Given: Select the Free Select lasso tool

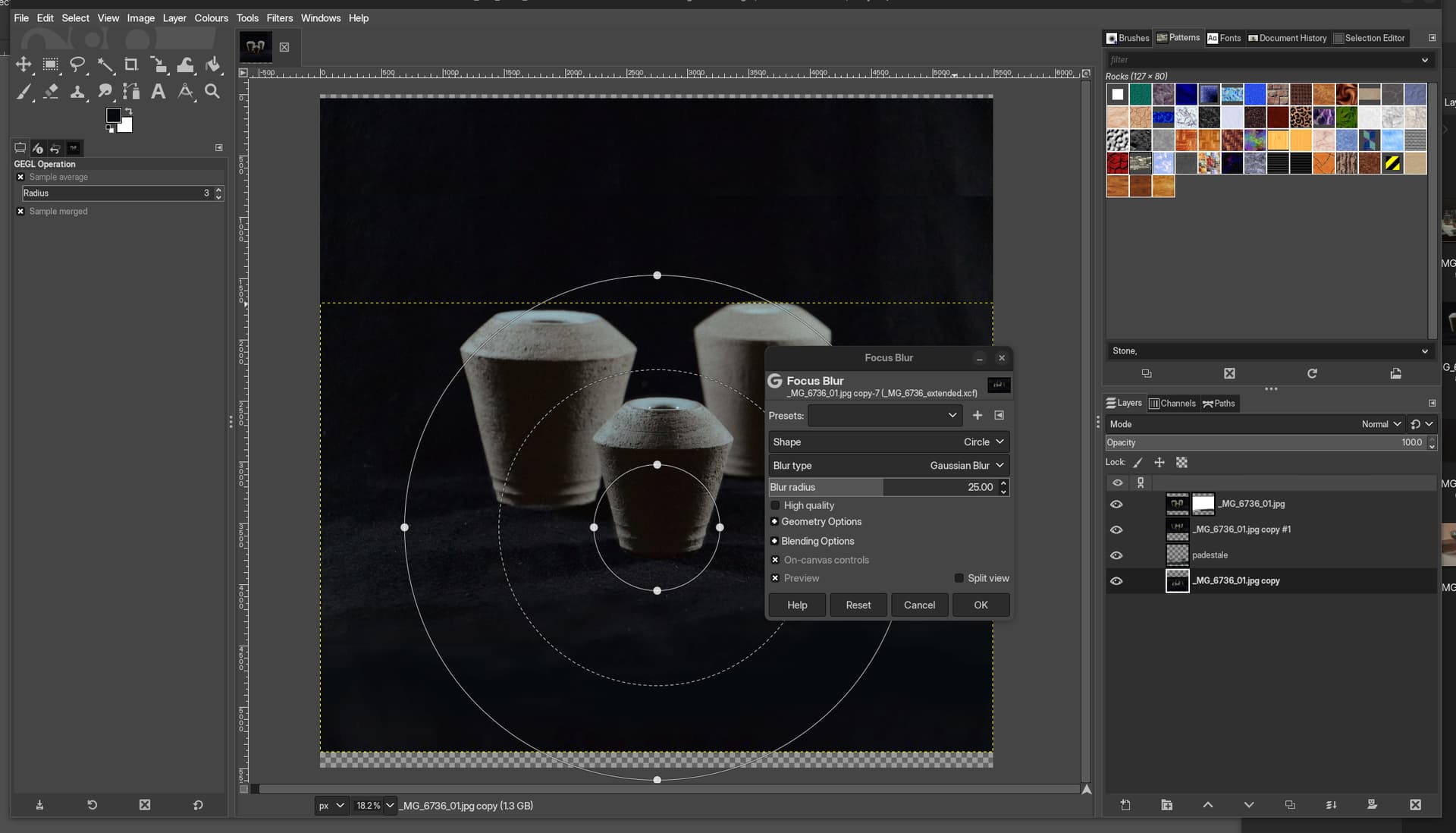Looking at the screenshot, I should tap(77, 64).
